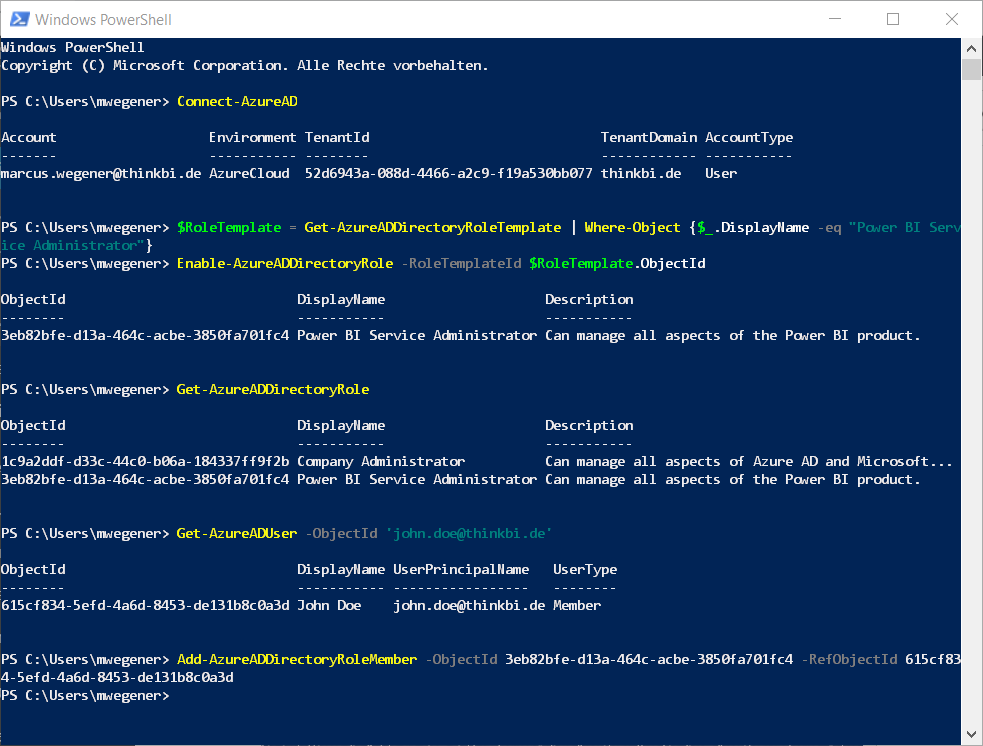Click the scrollbar down arrow
The height and width of the screenshot is (746, 983).
[x=971, y=733]
